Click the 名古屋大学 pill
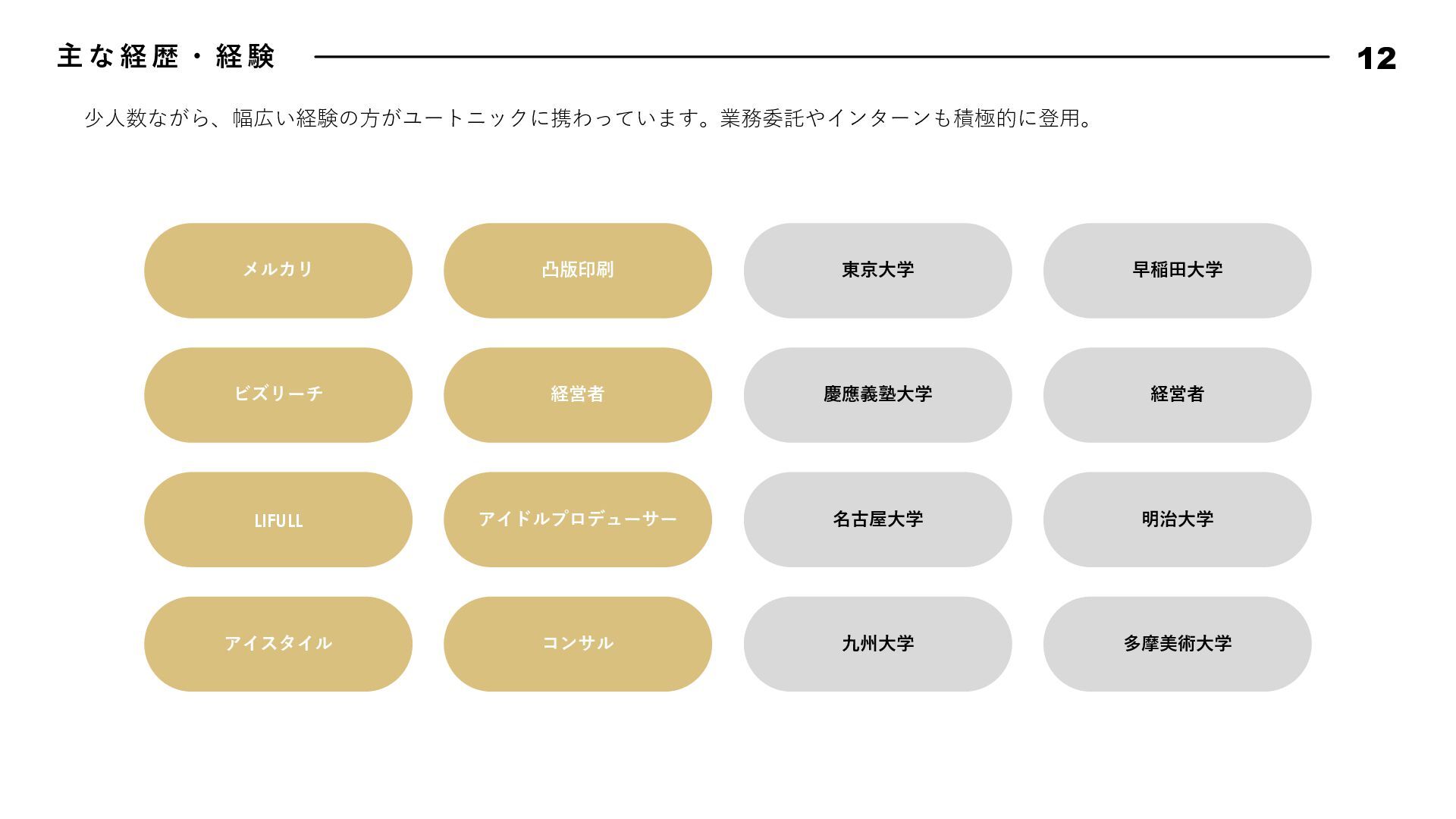This screenshot has height=819, width=1456. [877, 519]
